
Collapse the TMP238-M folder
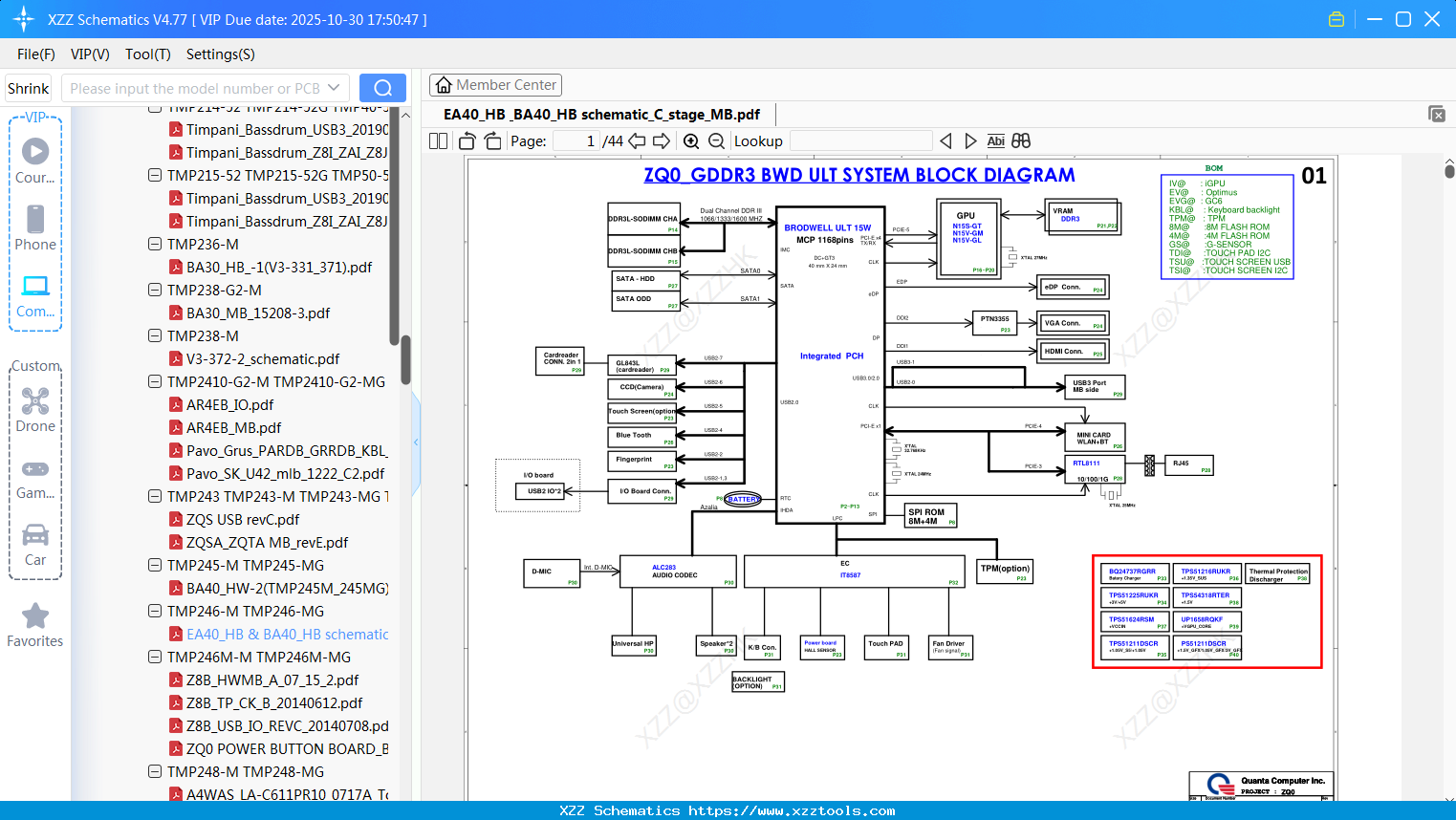point(155,336)
